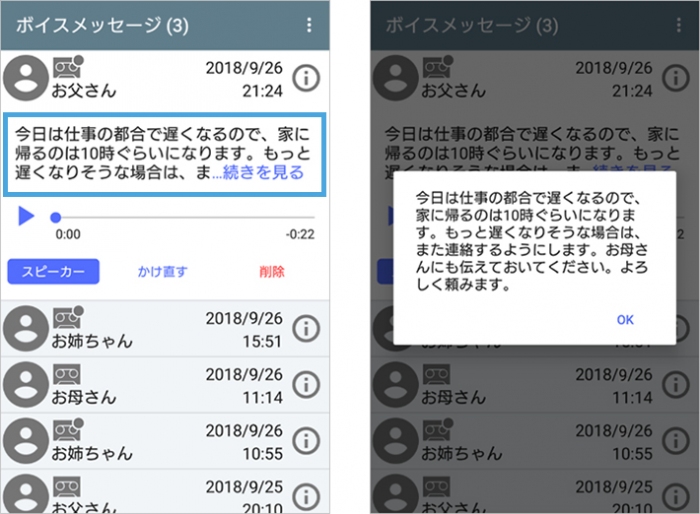This screenshot has height=514, width=700.
Task: Open the three-dot overflow menu on left screen
Action: pyautogui.click(x=309, y=26)
